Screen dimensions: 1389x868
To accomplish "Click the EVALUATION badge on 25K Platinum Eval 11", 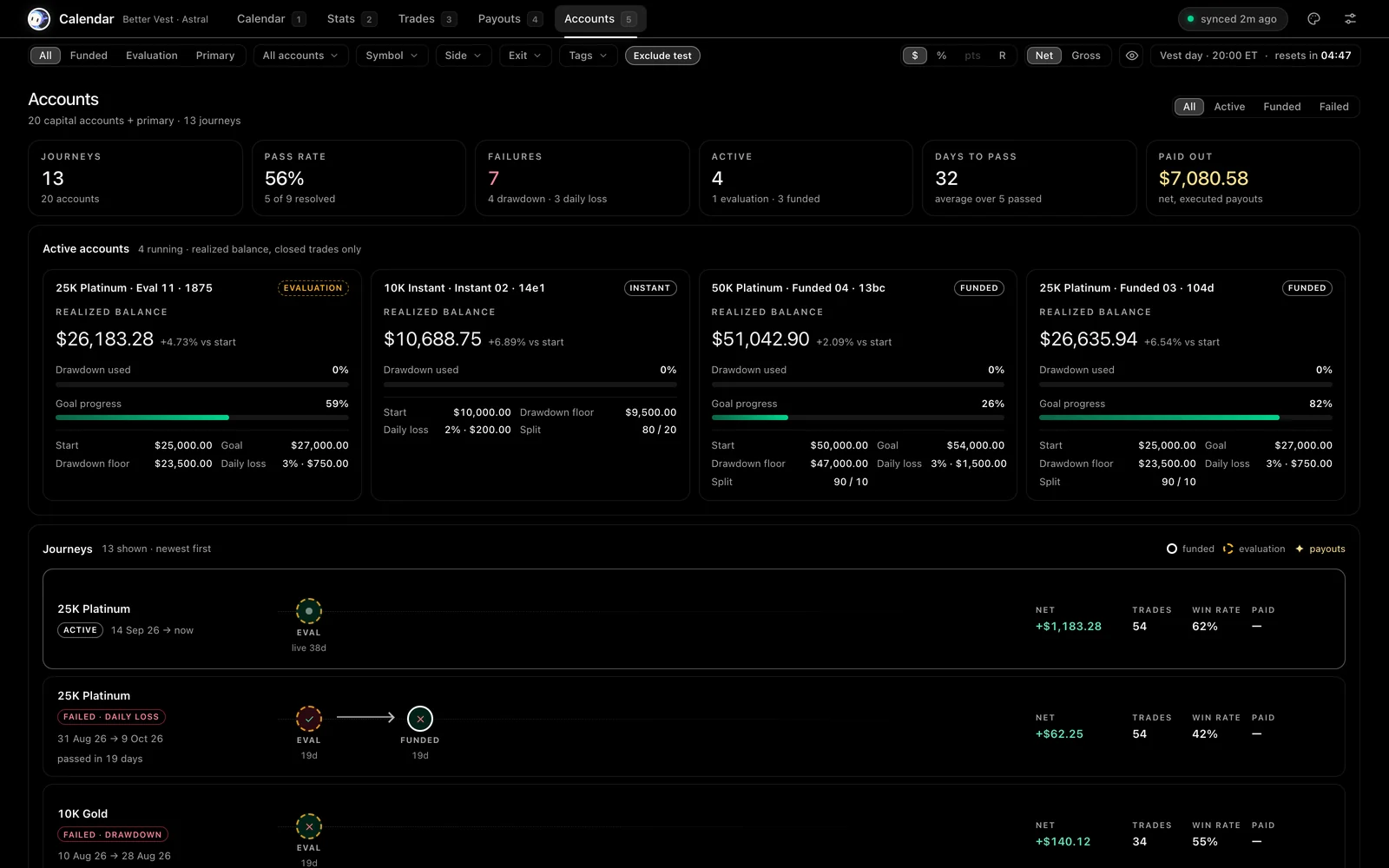I will pyautogui.click(x=313, y=288).
